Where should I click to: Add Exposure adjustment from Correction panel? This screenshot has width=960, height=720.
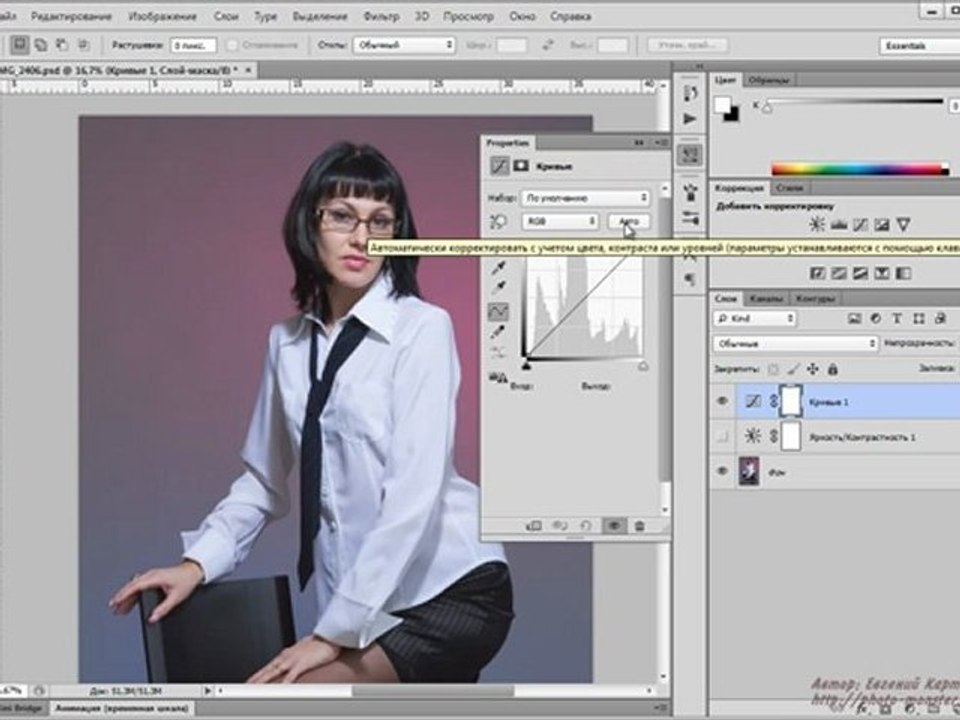tap(882, 225)
